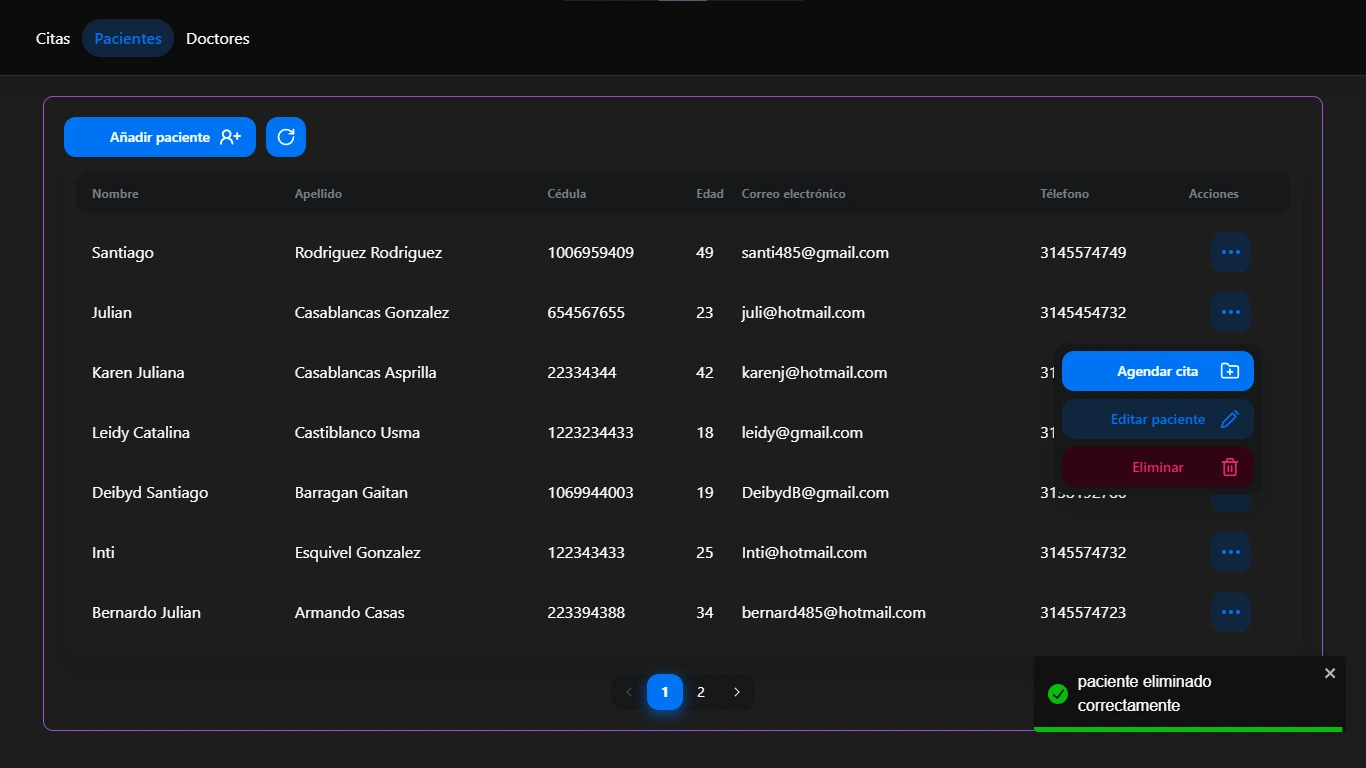Click the name Inti in the table

(x=103, y=552)
